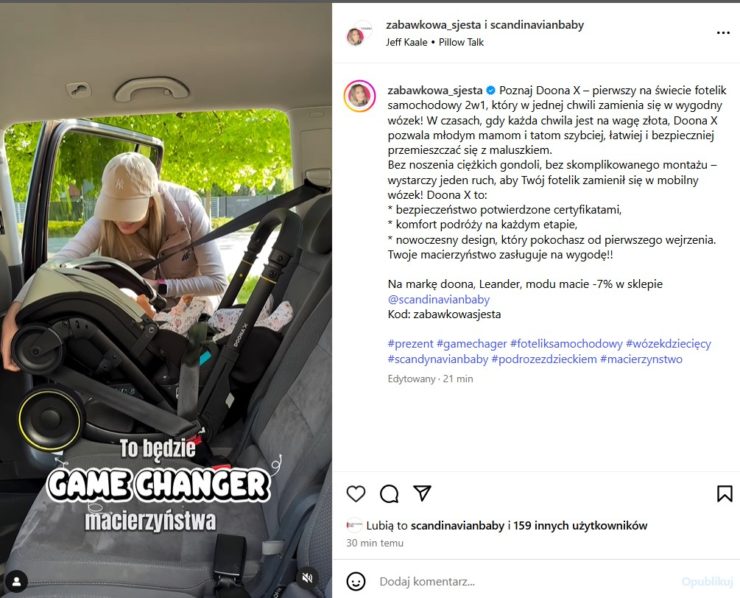Like the post with heart icon
The width and height of the screenshot is (740, 598).
pos(356,494)
